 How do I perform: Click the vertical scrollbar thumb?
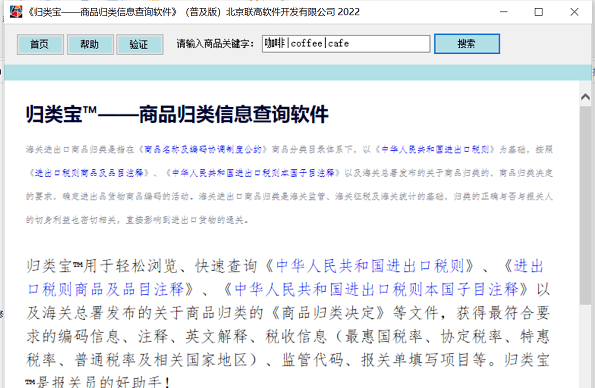pyautogui.click(x=585, y=205)
